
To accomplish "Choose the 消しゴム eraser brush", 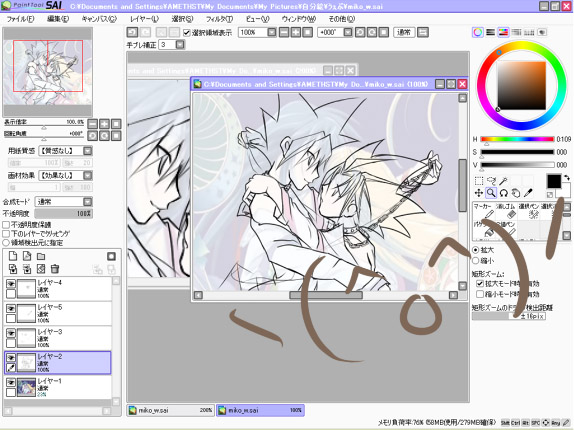I will (506, 211).
